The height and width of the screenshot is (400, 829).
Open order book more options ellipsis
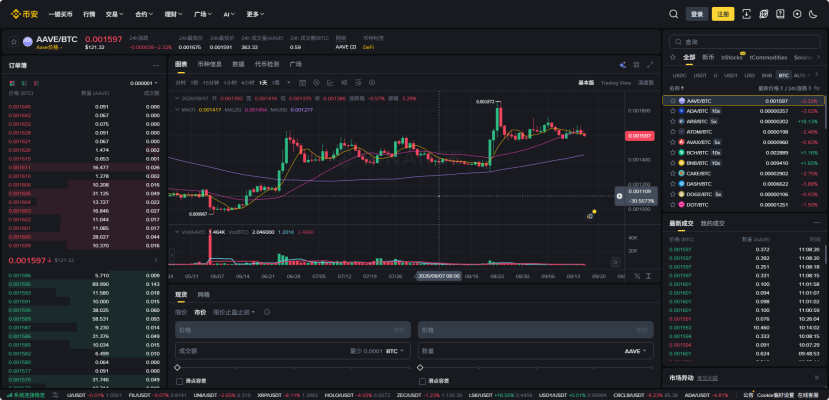point(156,66)
